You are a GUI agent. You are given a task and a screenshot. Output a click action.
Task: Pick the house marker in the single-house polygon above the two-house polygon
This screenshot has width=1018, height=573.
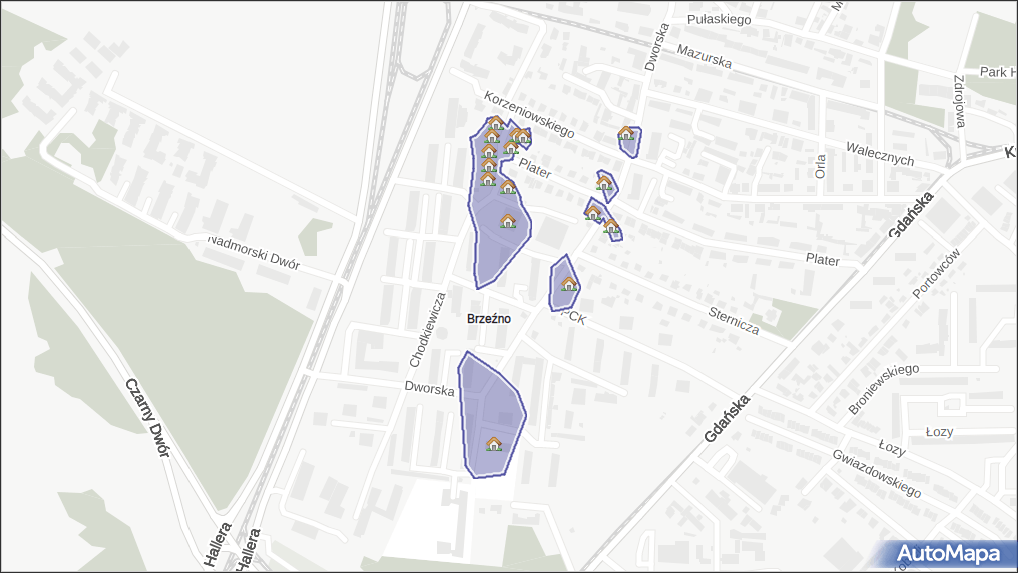tap(604, 182)
